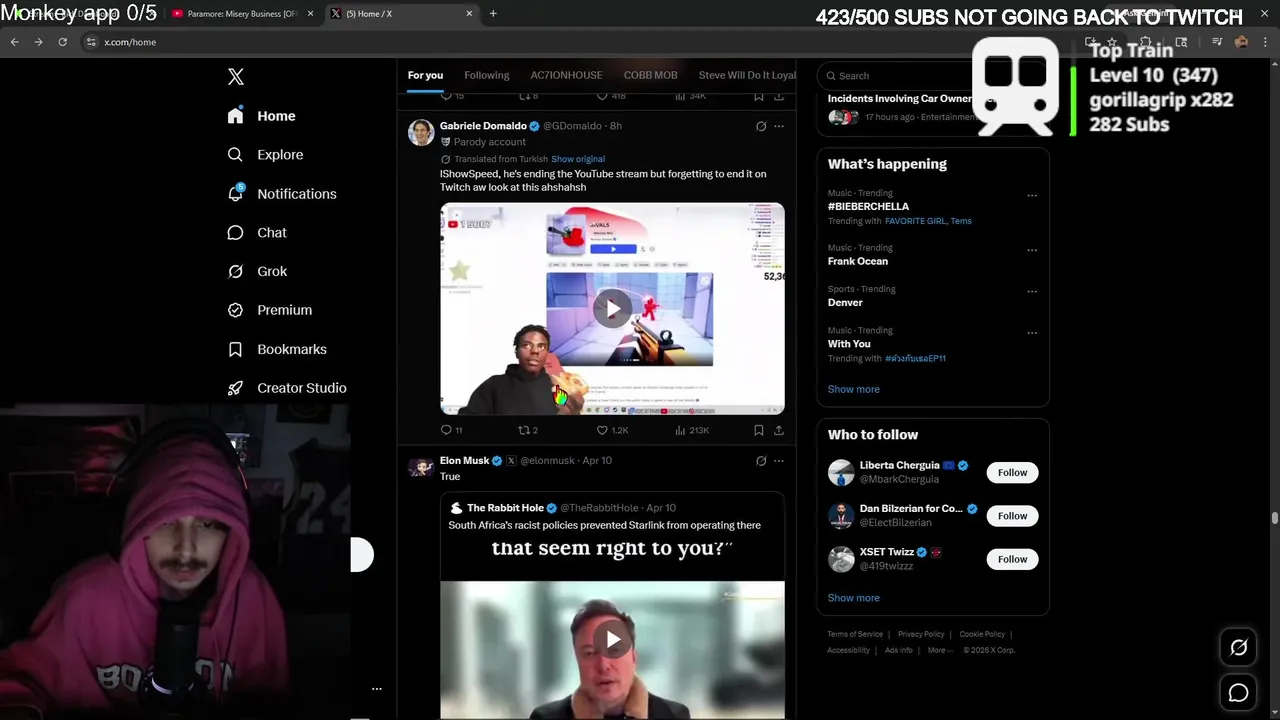
Task: Switch to the Following tab
Action: click(x=486, y=75)
